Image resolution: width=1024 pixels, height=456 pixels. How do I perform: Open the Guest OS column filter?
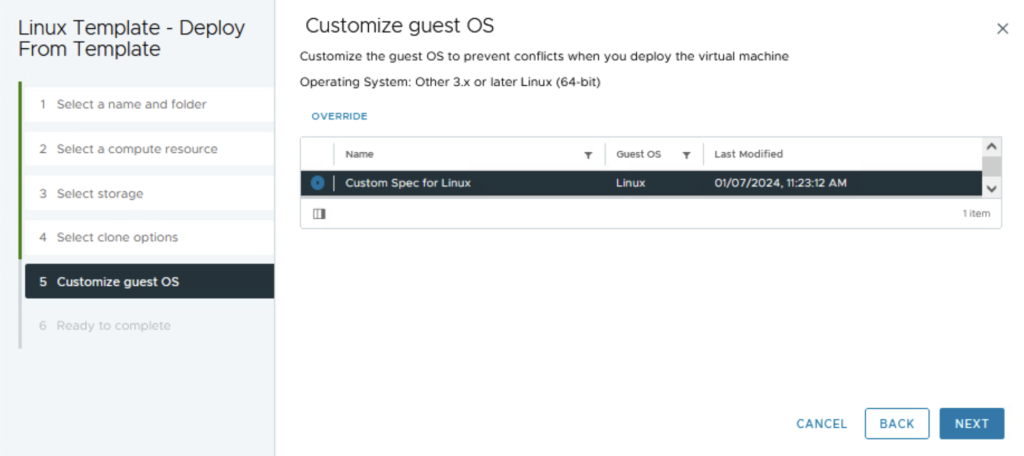pyautogui.click(x=687, y=155)
